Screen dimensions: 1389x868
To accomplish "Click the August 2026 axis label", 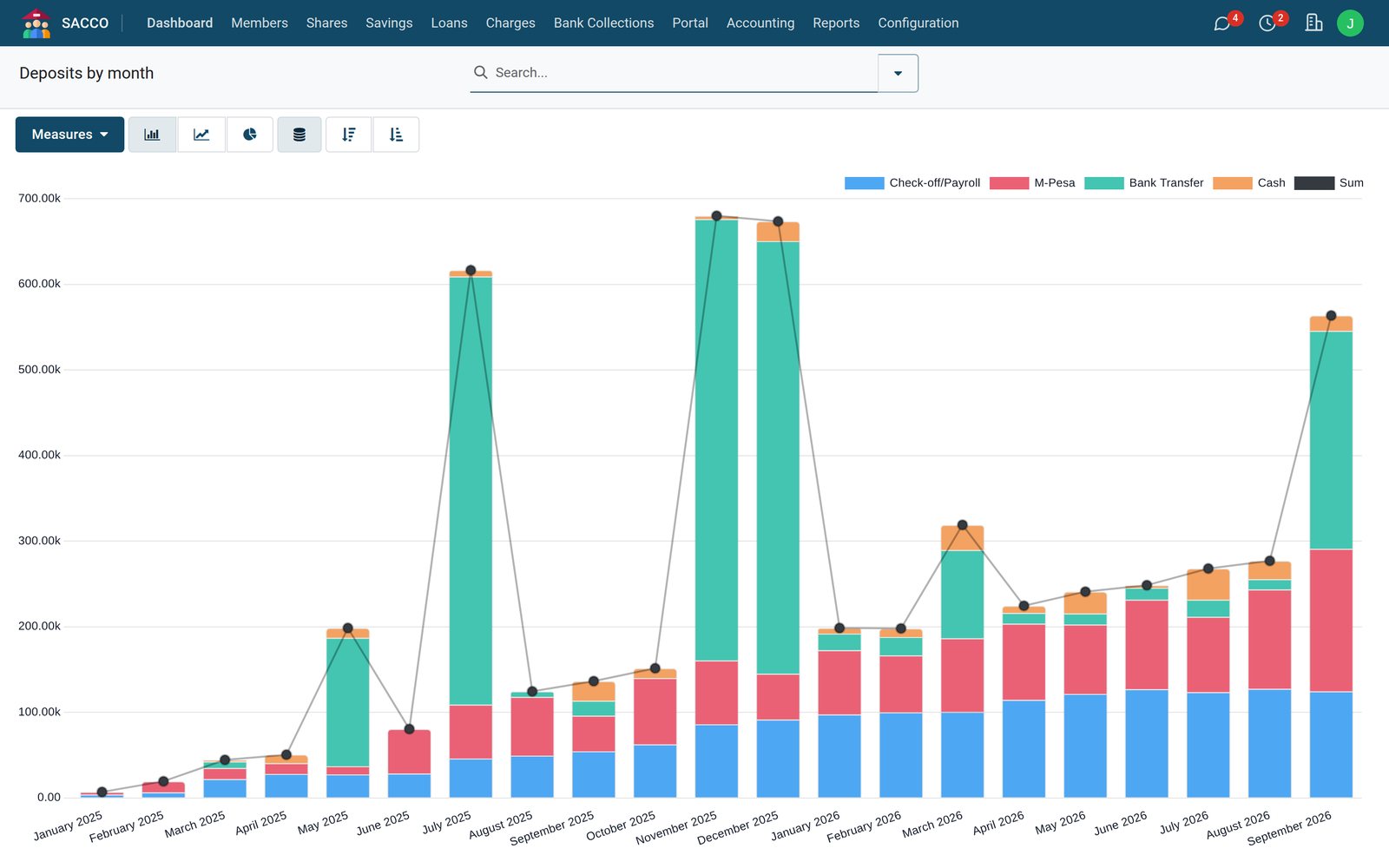I will pos(1238,825).
